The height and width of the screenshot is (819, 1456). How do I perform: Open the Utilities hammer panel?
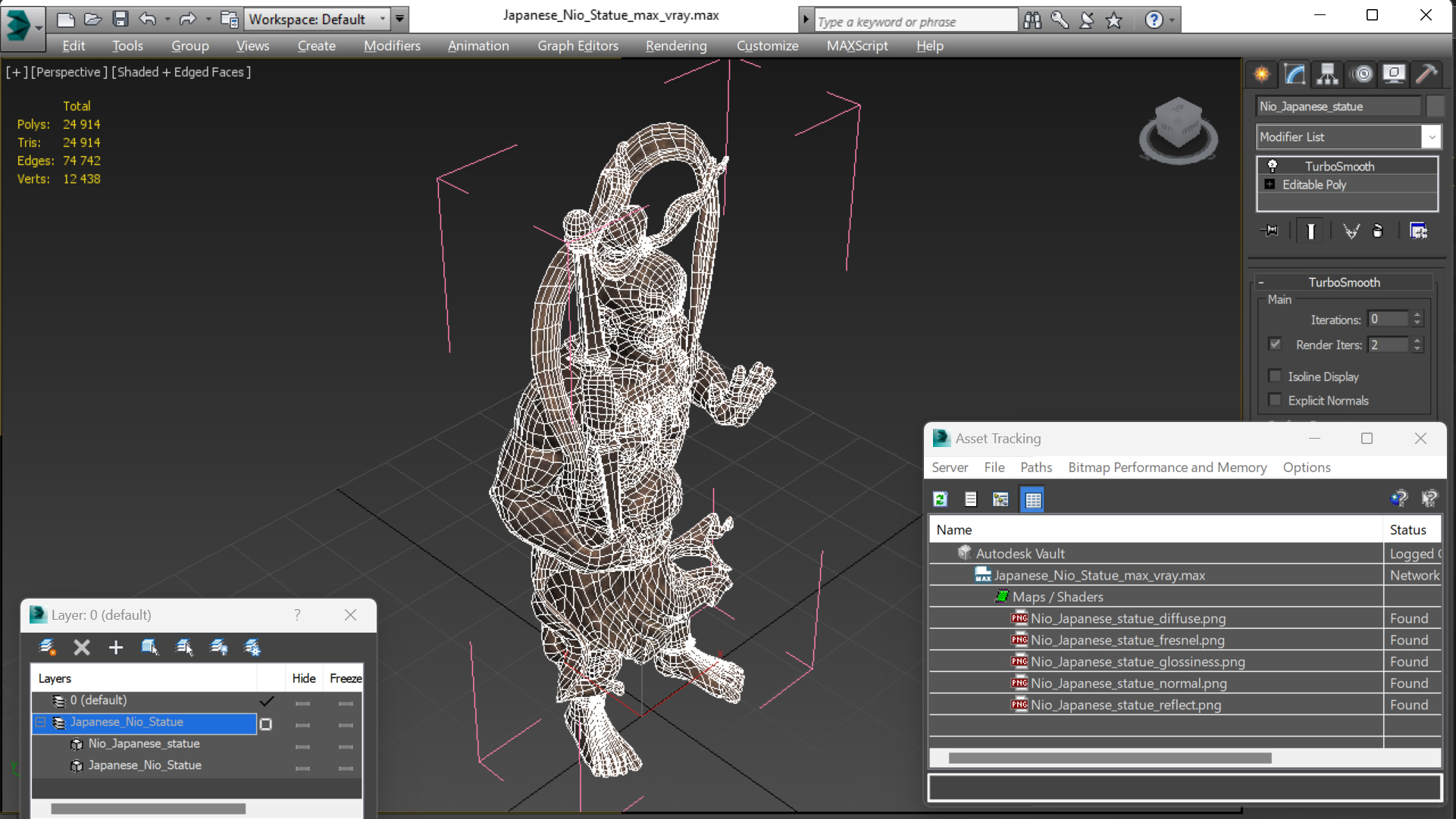[1426, 74]
